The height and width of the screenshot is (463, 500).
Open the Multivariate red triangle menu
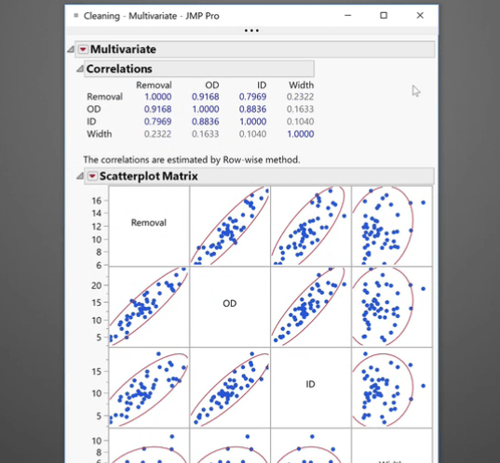click(83, 49)
